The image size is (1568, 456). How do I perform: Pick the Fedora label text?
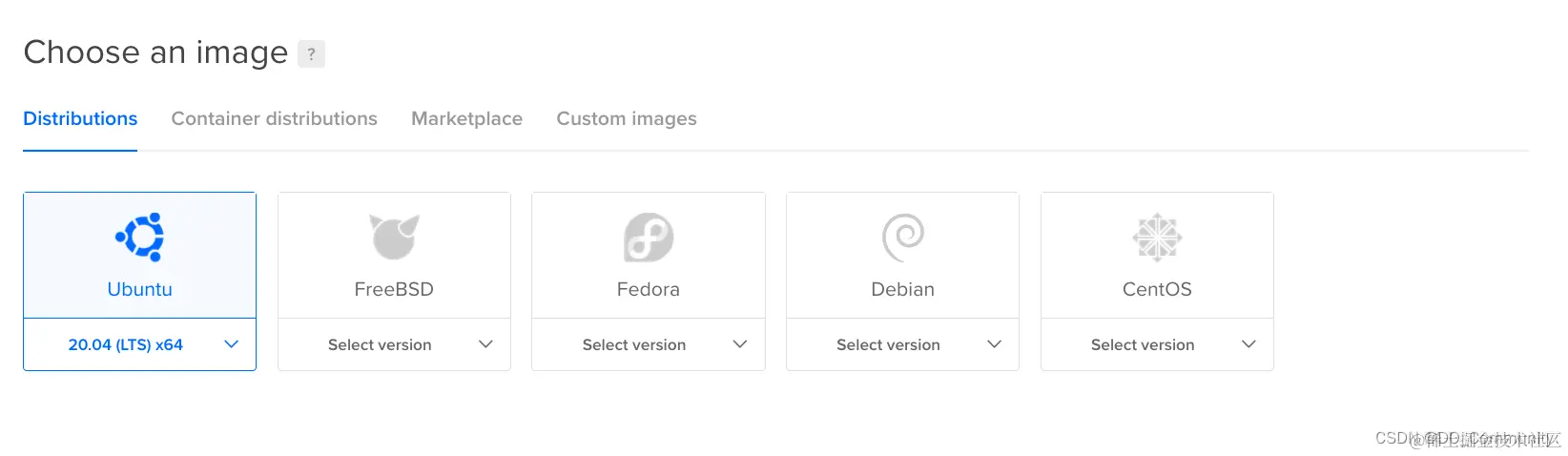point(649,289)
